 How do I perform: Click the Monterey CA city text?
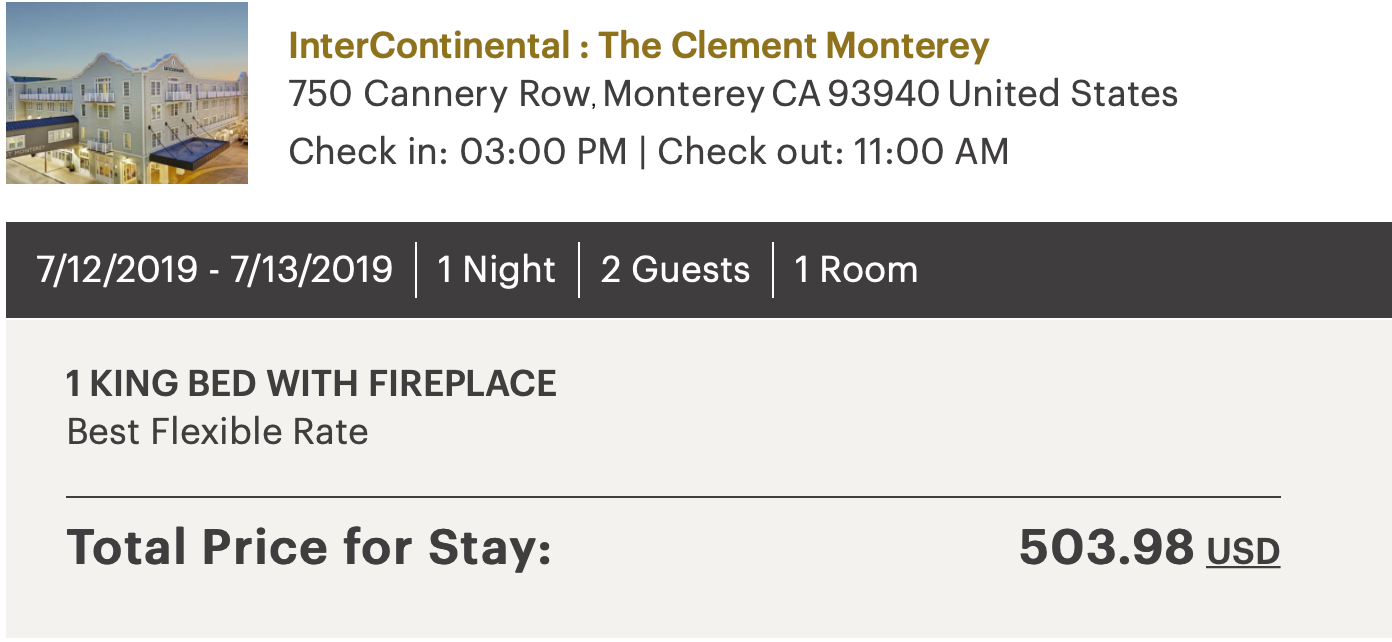[713, 94]
